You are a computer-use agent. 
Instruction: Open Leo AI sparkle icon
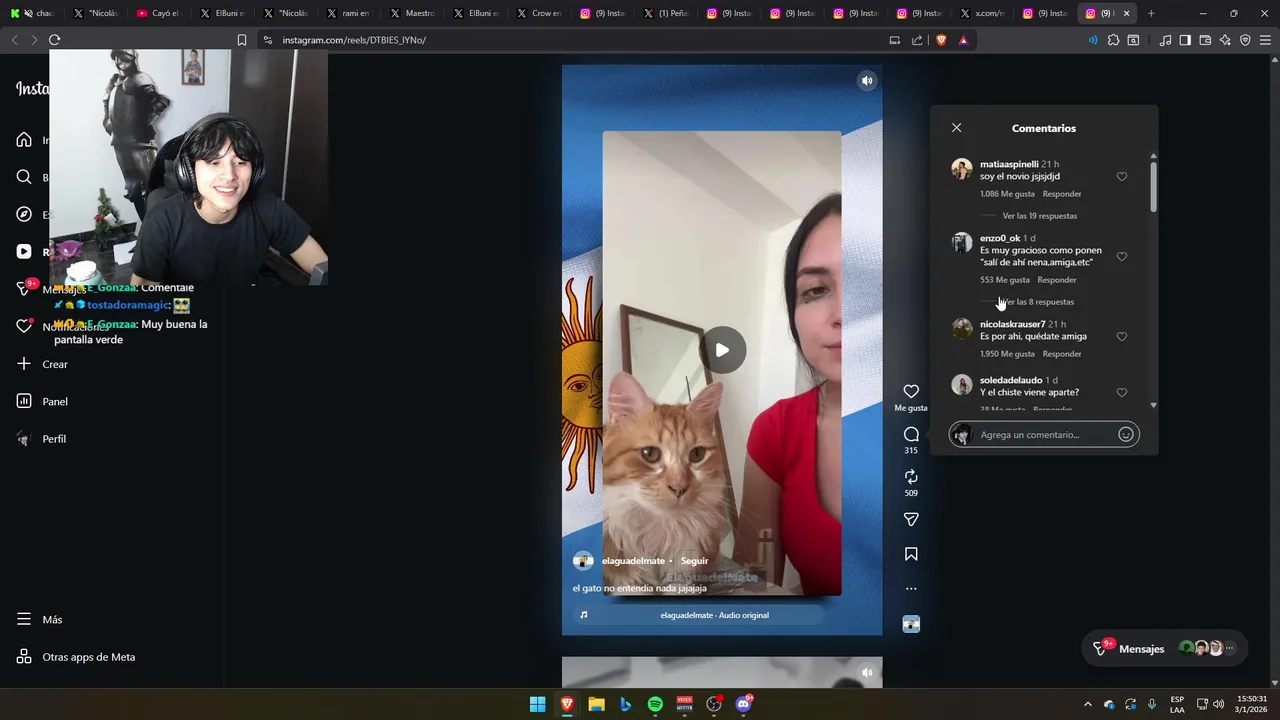1225,40
